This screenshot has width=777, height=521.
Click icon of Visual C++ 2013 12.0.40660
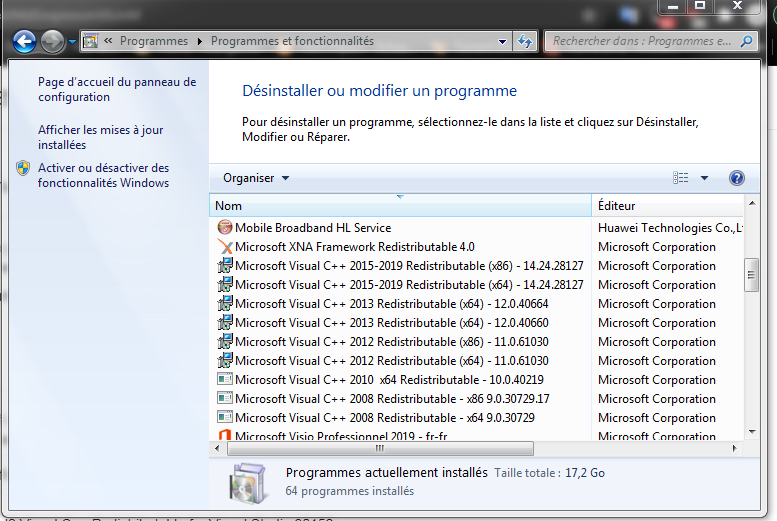225,322
